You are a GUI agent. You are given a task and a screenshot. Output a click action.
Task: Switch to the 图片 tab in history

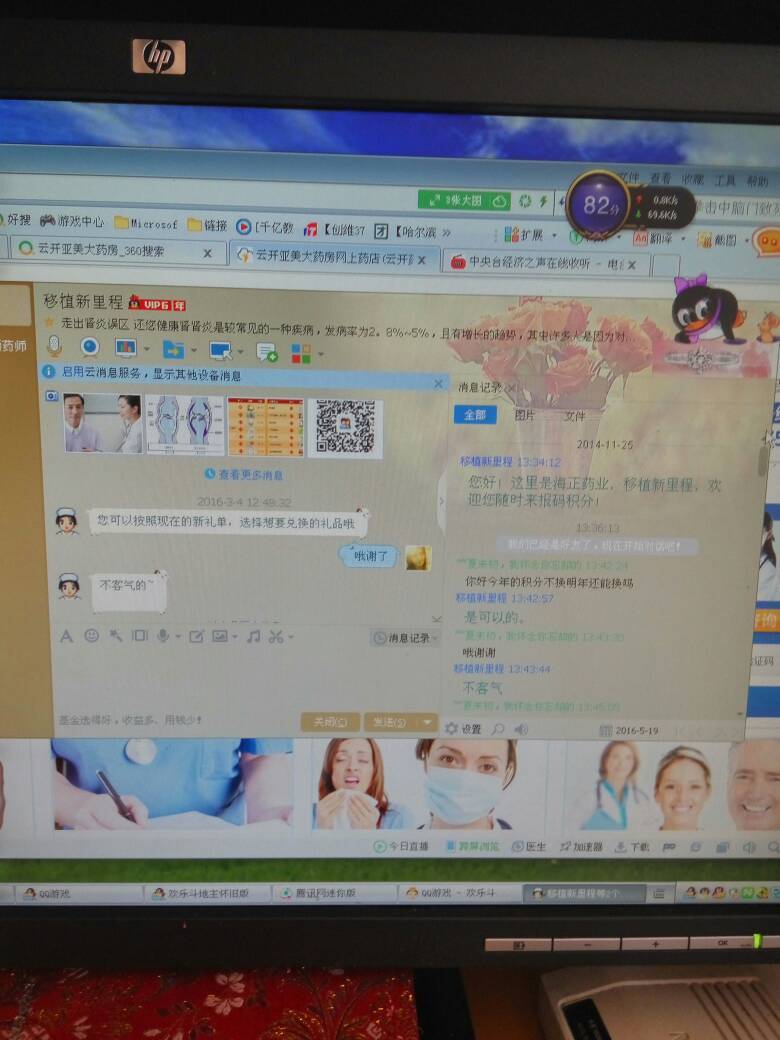point(524,415)
